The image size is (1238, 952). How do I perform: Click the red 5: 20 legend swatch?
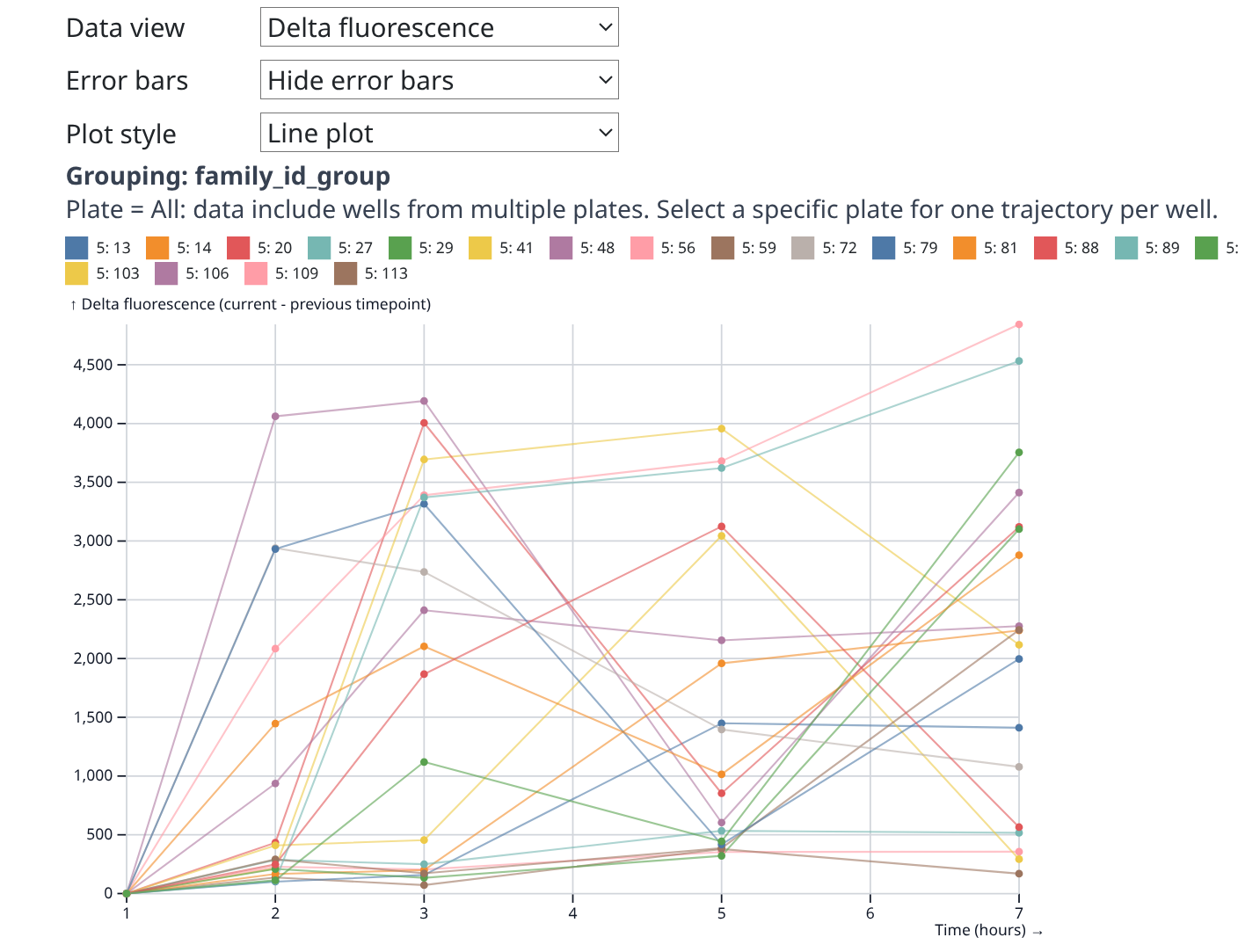click(238, 248)
